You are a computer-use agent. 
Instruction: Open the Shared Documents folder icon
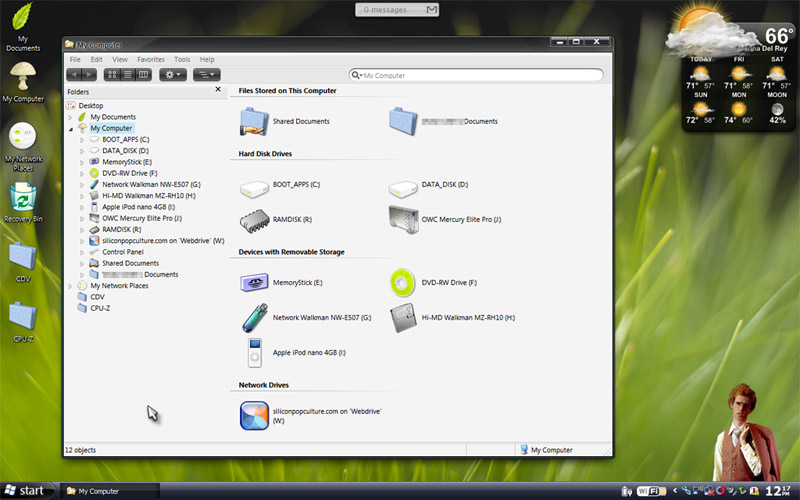click(x=255, y=121)
